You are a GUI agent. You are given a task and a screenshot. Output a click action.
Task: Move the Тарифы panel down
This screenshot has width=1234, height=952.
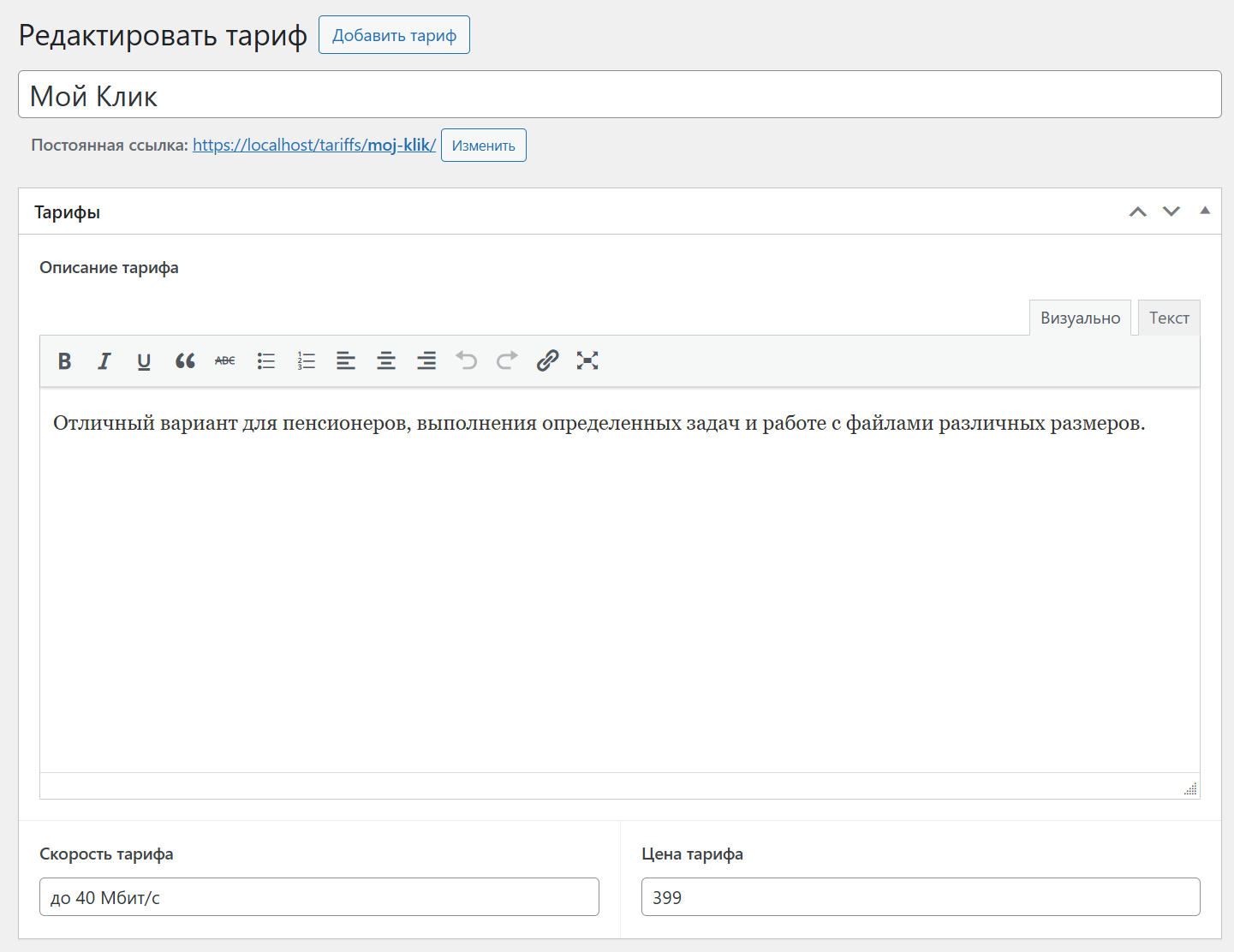(1171, 211)
